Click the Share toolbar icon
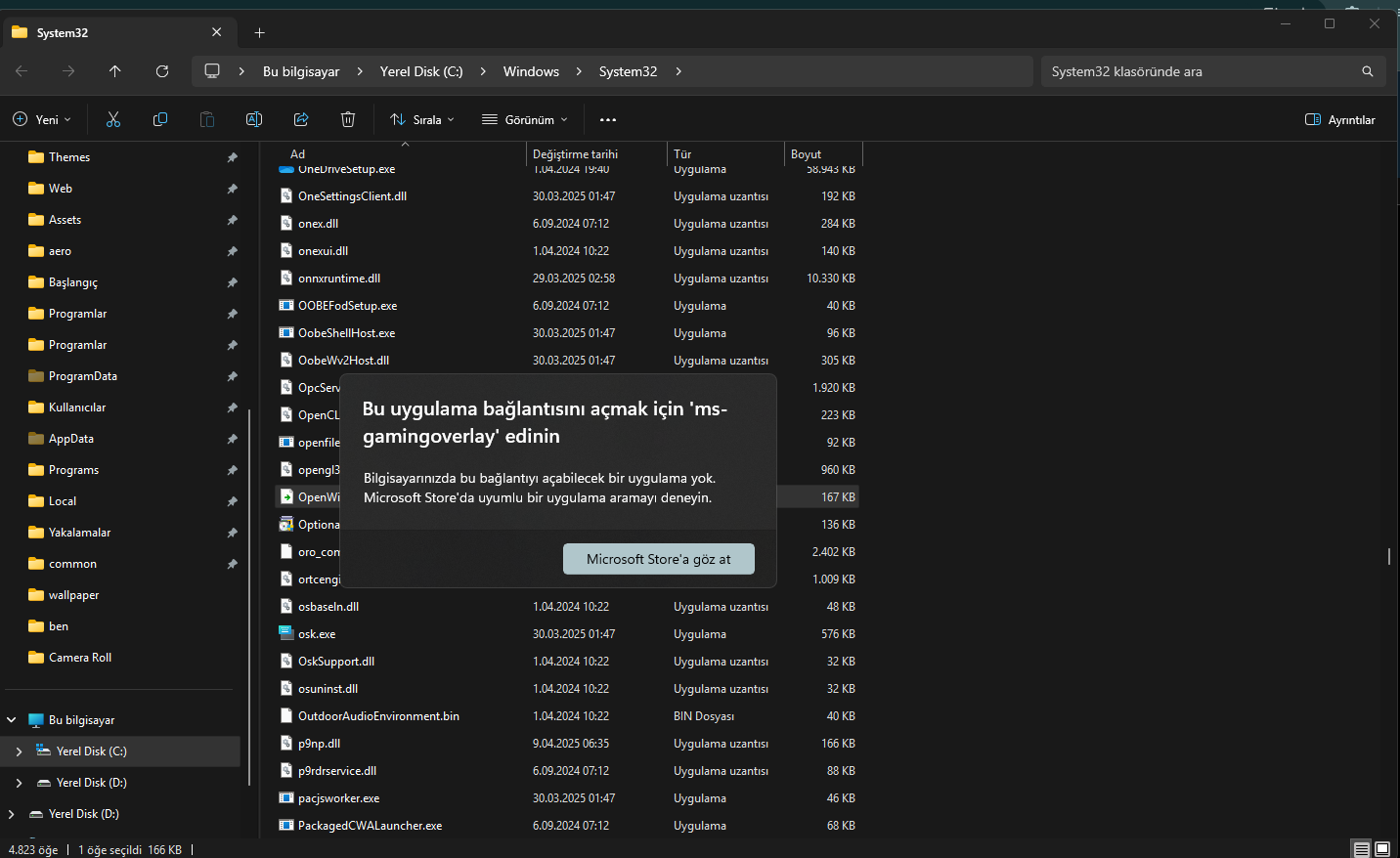Image resolution: width=1400 pixels, height=858 pixels. coord(301,119)
